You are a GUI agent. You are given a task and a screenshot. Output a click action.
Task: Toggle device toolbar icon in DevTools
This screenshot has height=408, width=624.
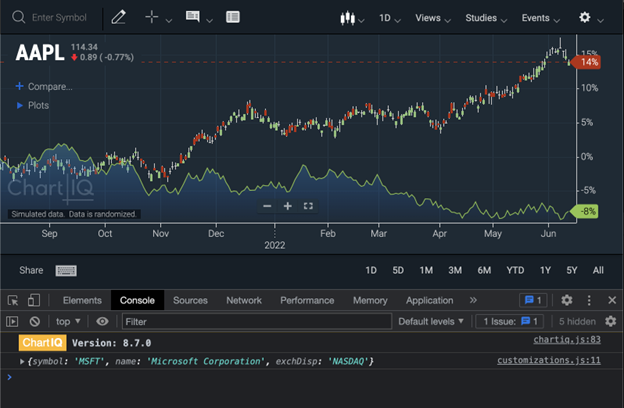pos(34,300)
